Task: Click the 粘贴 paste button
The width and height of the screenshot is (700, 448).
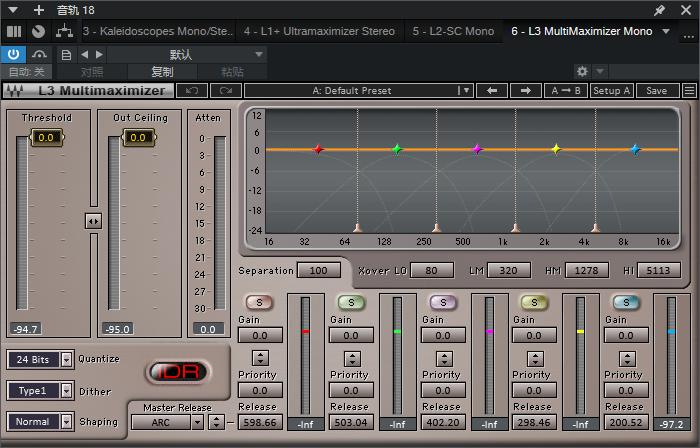Action: pyautogui.click(x=232, y=71)
